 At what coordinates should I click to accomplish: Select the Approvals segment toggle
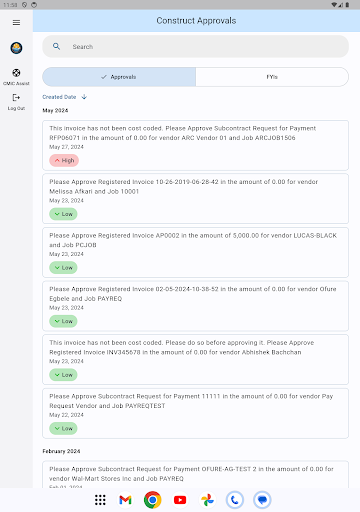tap(119, 77)
